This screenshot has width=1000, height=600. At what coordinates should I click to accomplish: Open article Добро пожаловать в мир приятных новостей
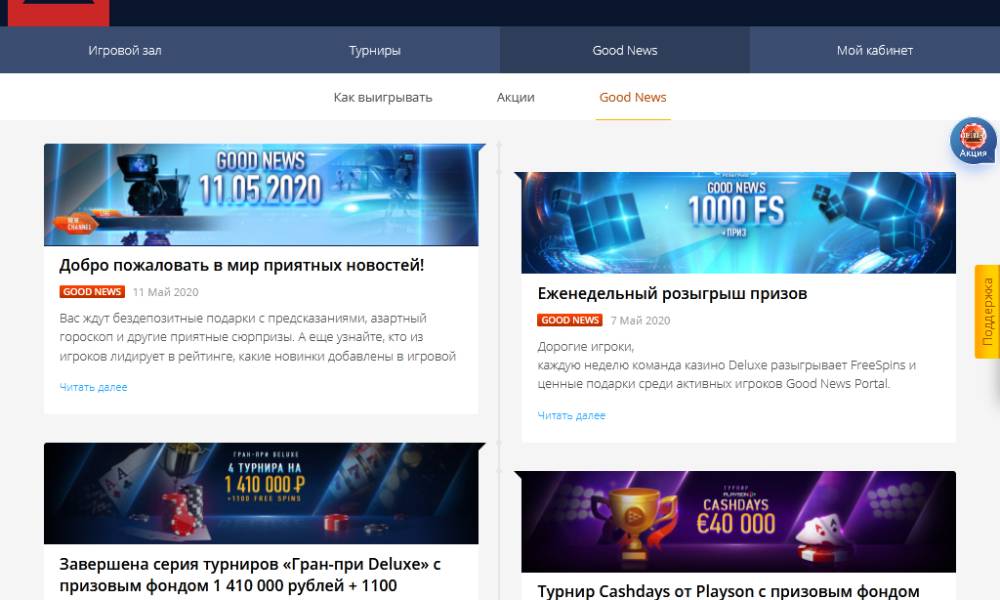(x=242, y=265)
